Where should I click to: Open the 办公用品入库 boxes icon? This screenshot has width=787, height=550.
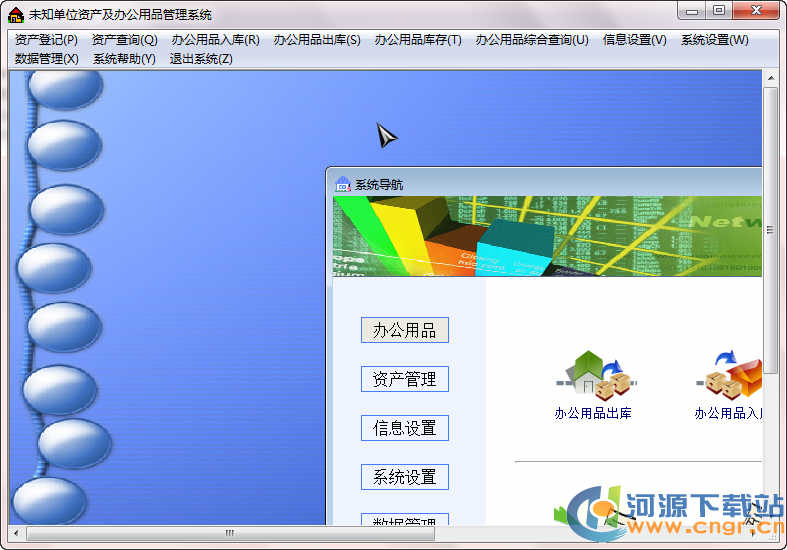tap(734, 375)
